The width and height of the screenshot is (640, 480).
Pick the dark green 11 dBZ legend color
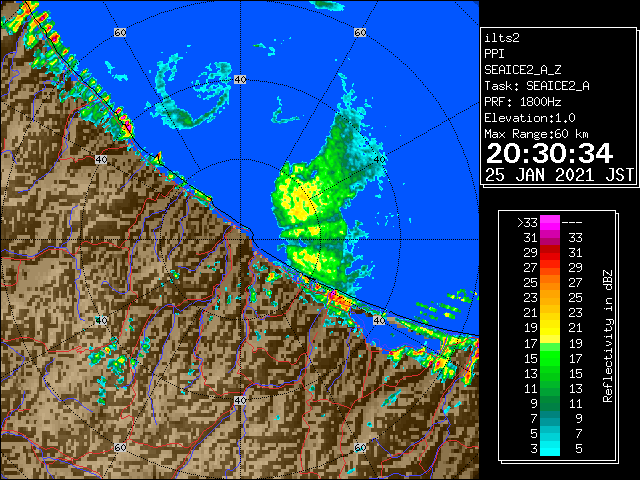coord(550,388)
